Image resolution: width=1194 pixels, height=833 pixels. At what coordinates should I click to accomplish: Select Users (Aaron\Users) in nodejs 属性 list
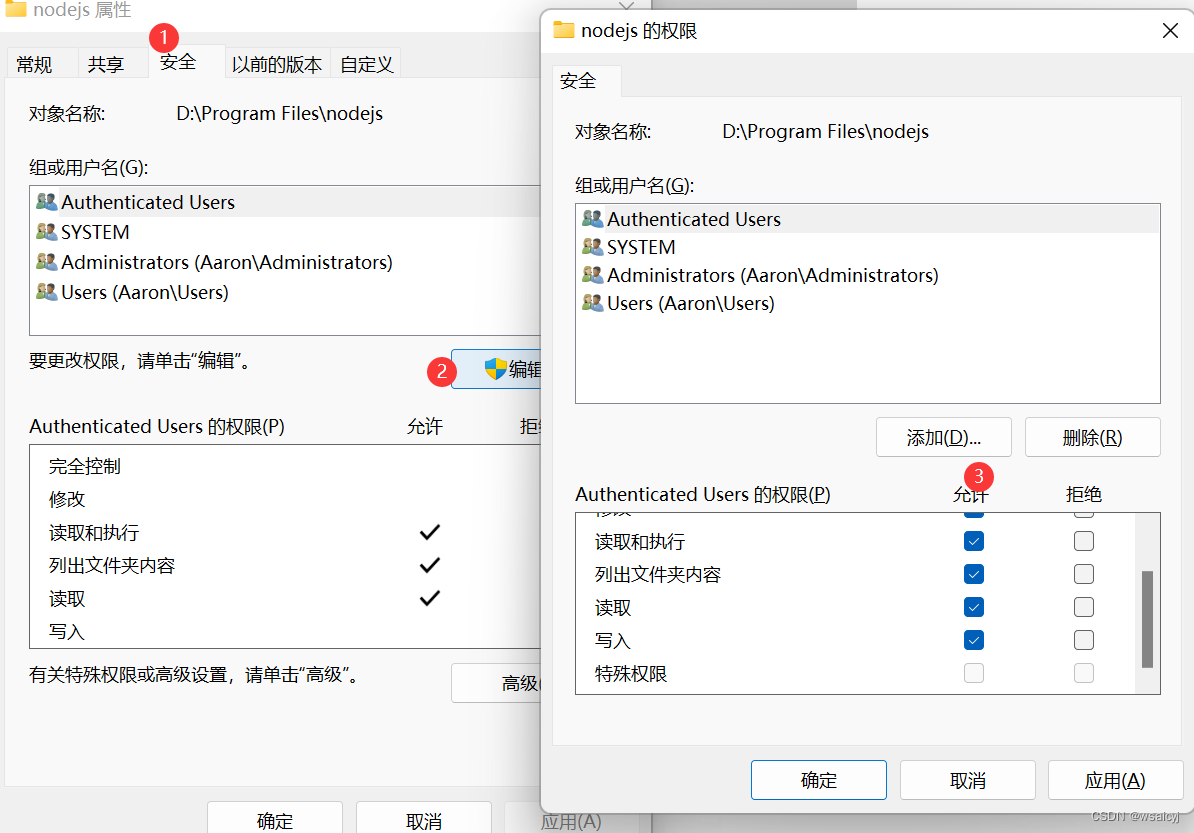[286, 292]
